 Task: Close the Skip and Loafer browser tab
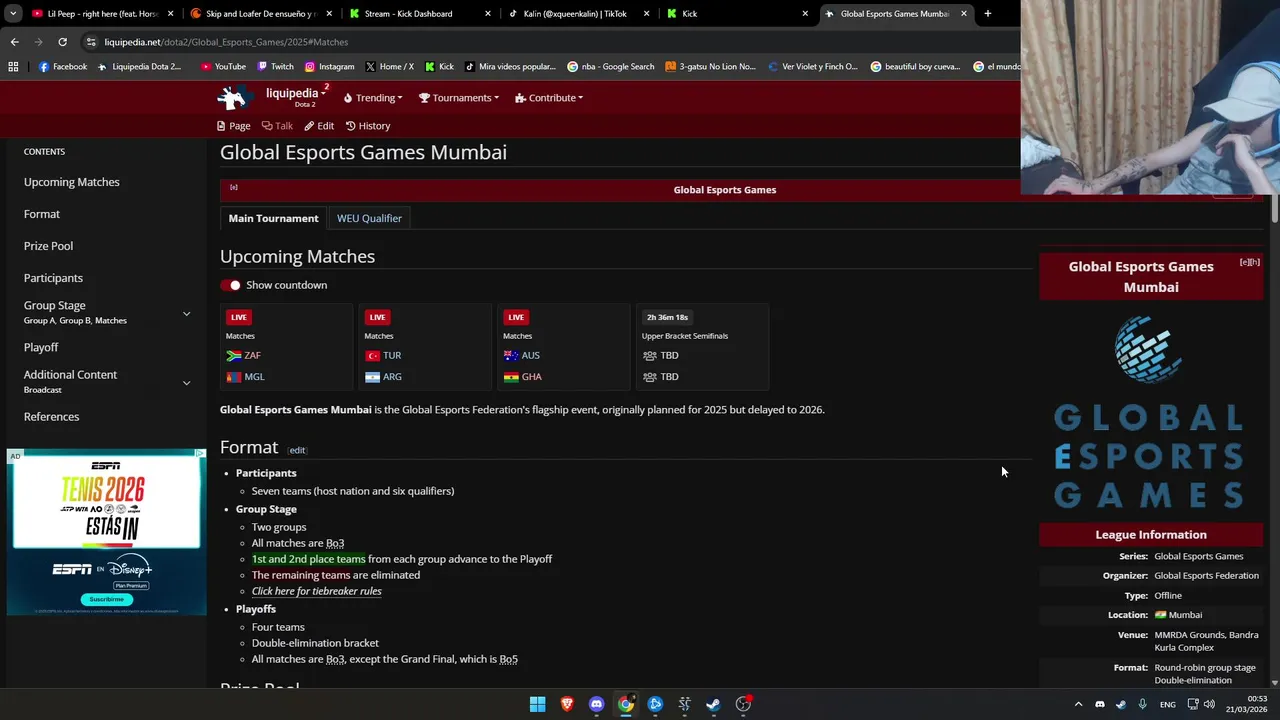click(329, 14)
